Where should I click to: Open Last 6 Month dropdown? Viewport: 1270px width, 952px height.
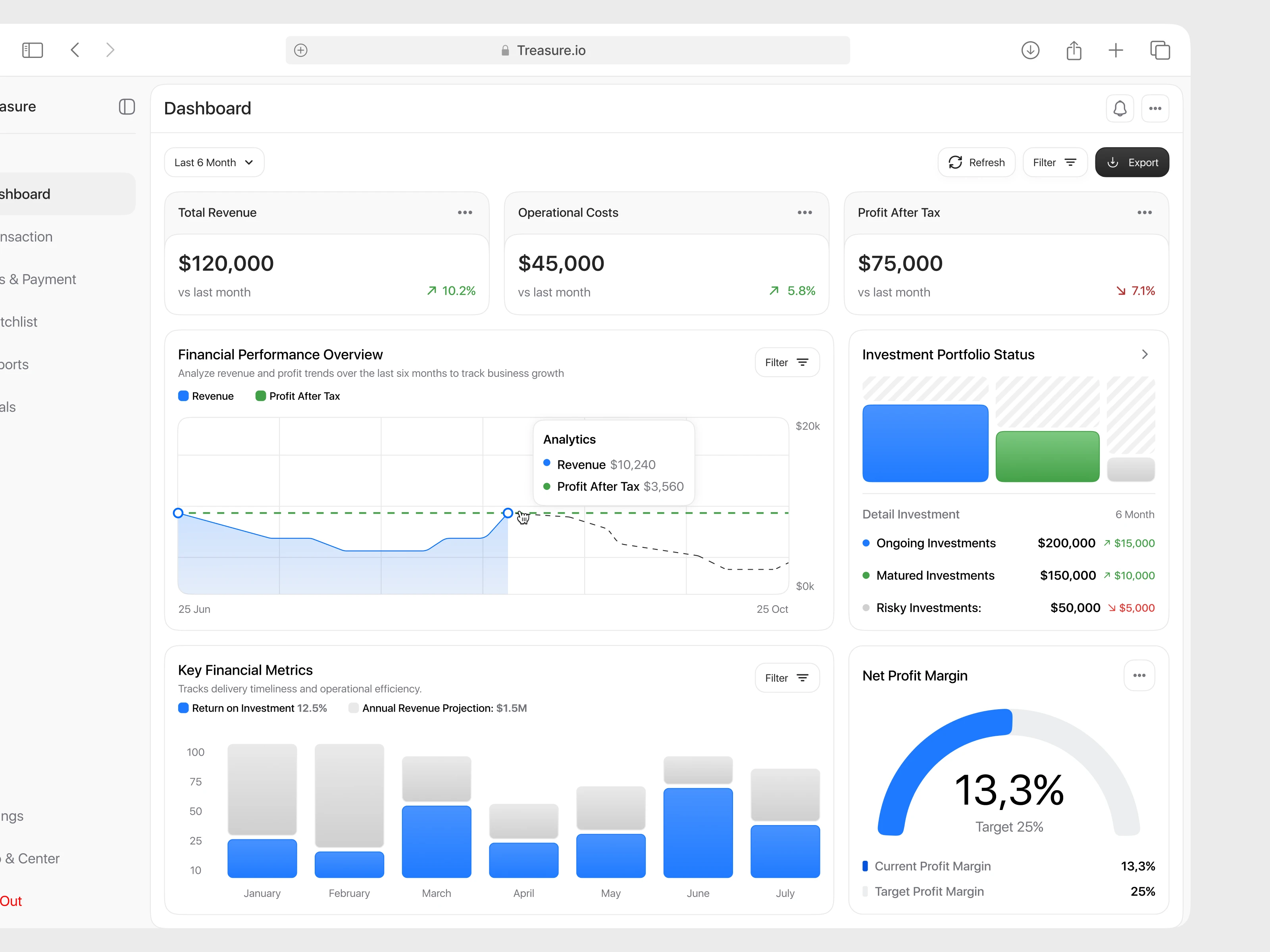coord(214,162)
